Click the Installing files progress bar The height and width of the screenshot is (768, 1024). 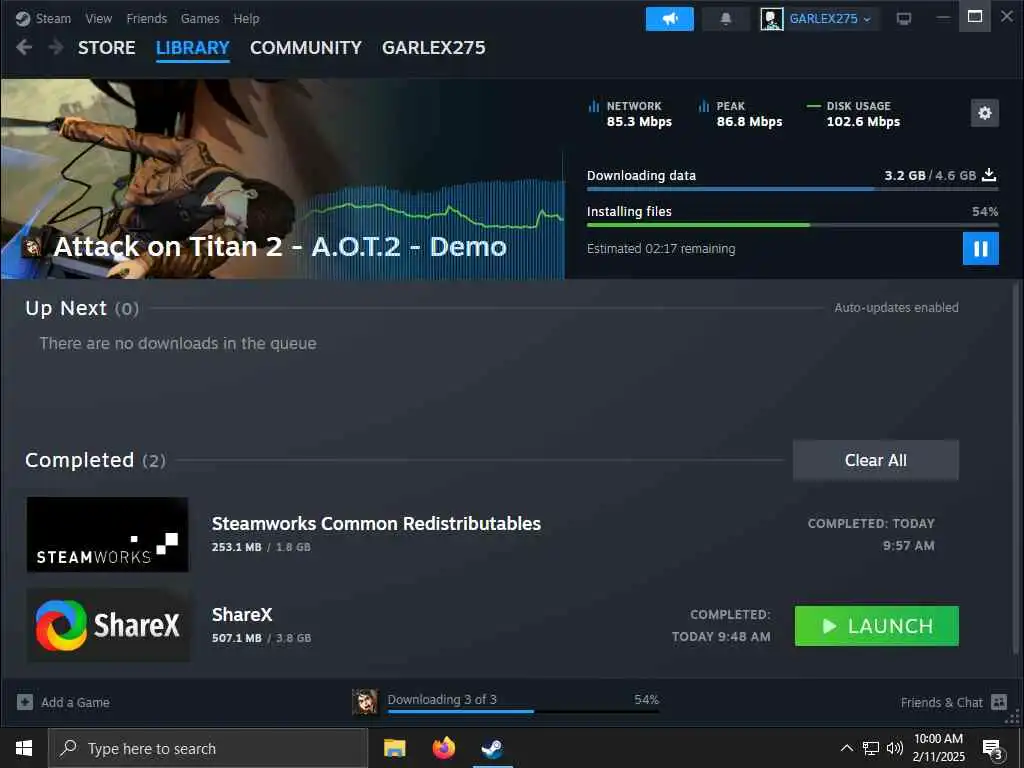coord(792,225)
